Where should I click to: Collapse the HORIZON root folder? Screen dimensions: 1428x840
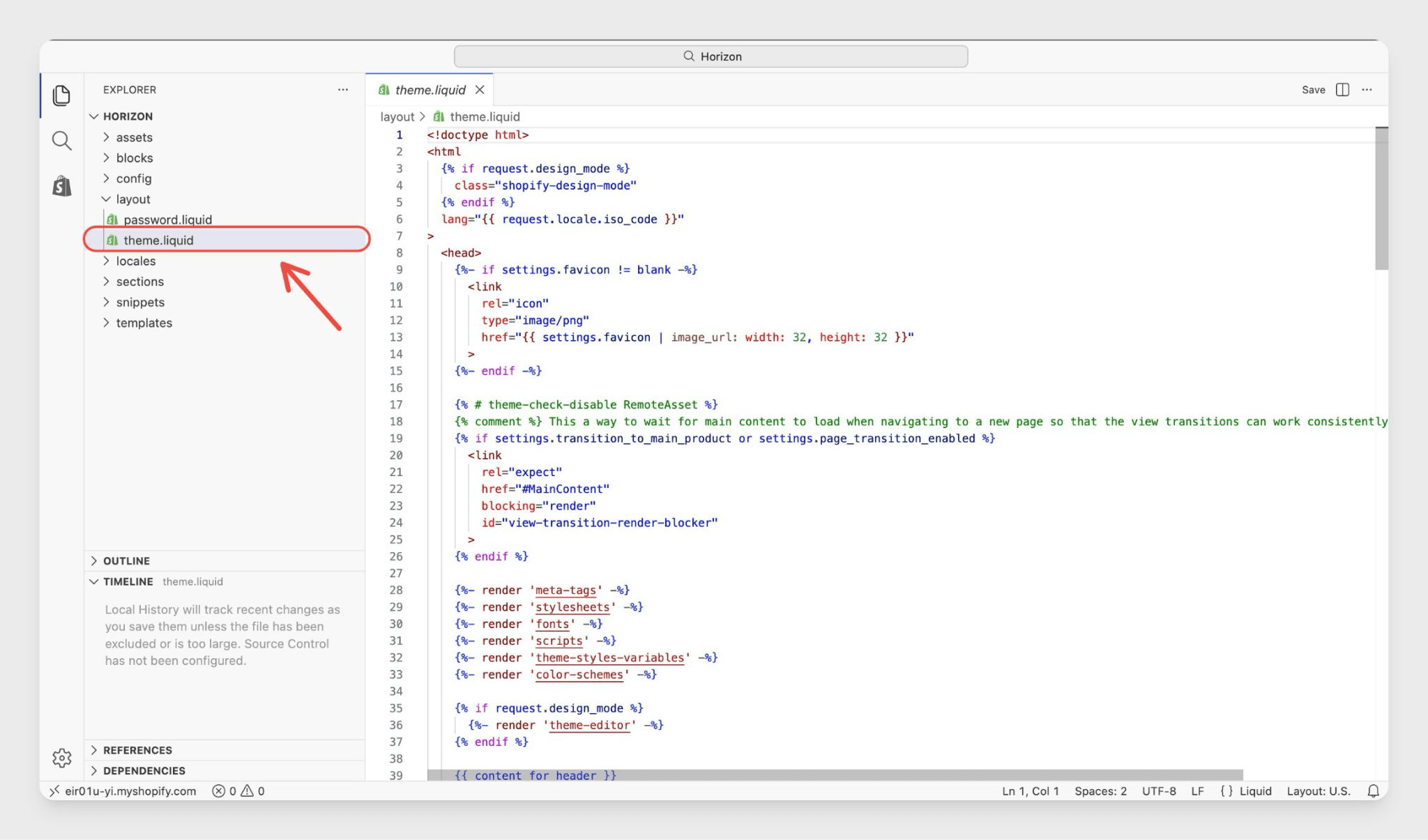pos(94,116)
